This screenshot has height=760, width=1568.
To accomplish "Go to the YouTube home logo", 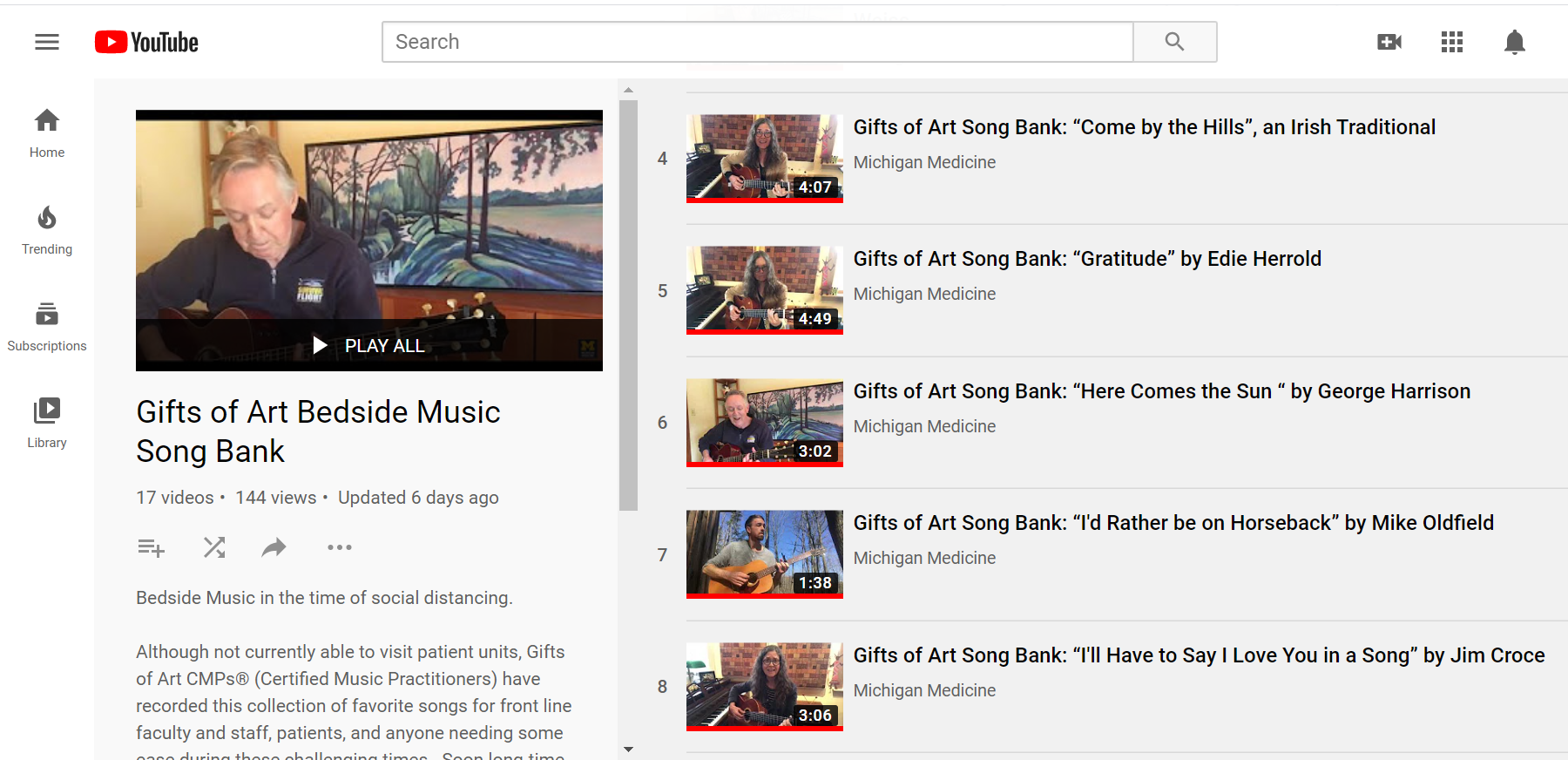I will coord(146,42).
